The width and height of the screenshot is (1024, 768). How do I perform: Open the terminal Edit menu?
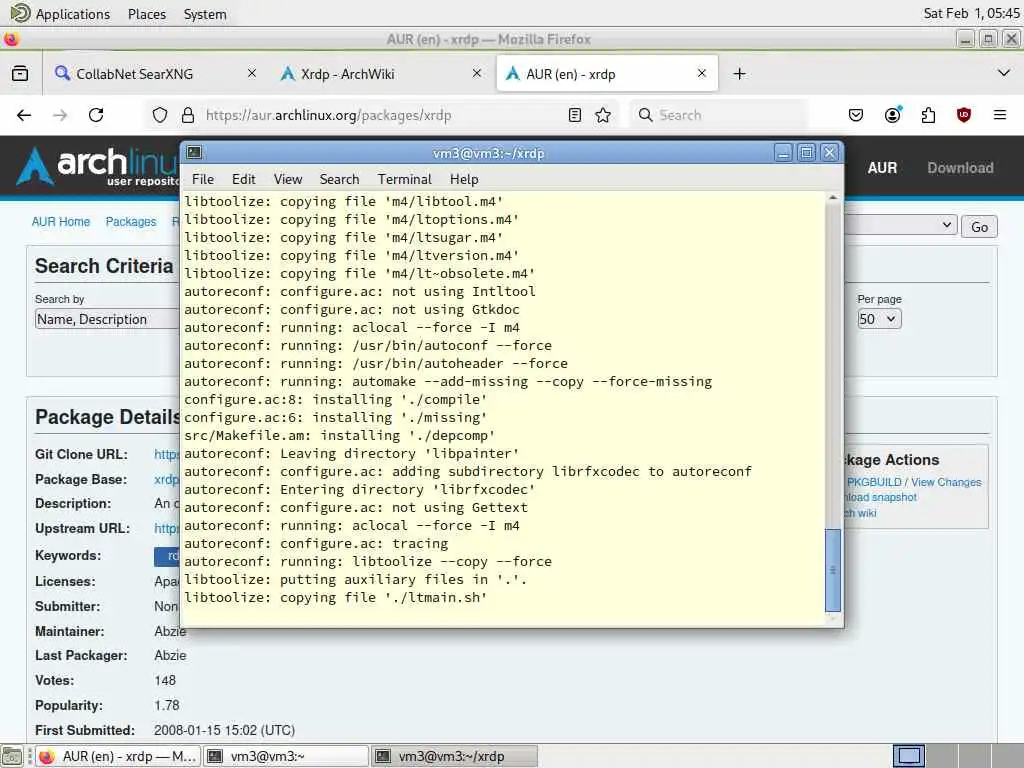coord(244,179)
